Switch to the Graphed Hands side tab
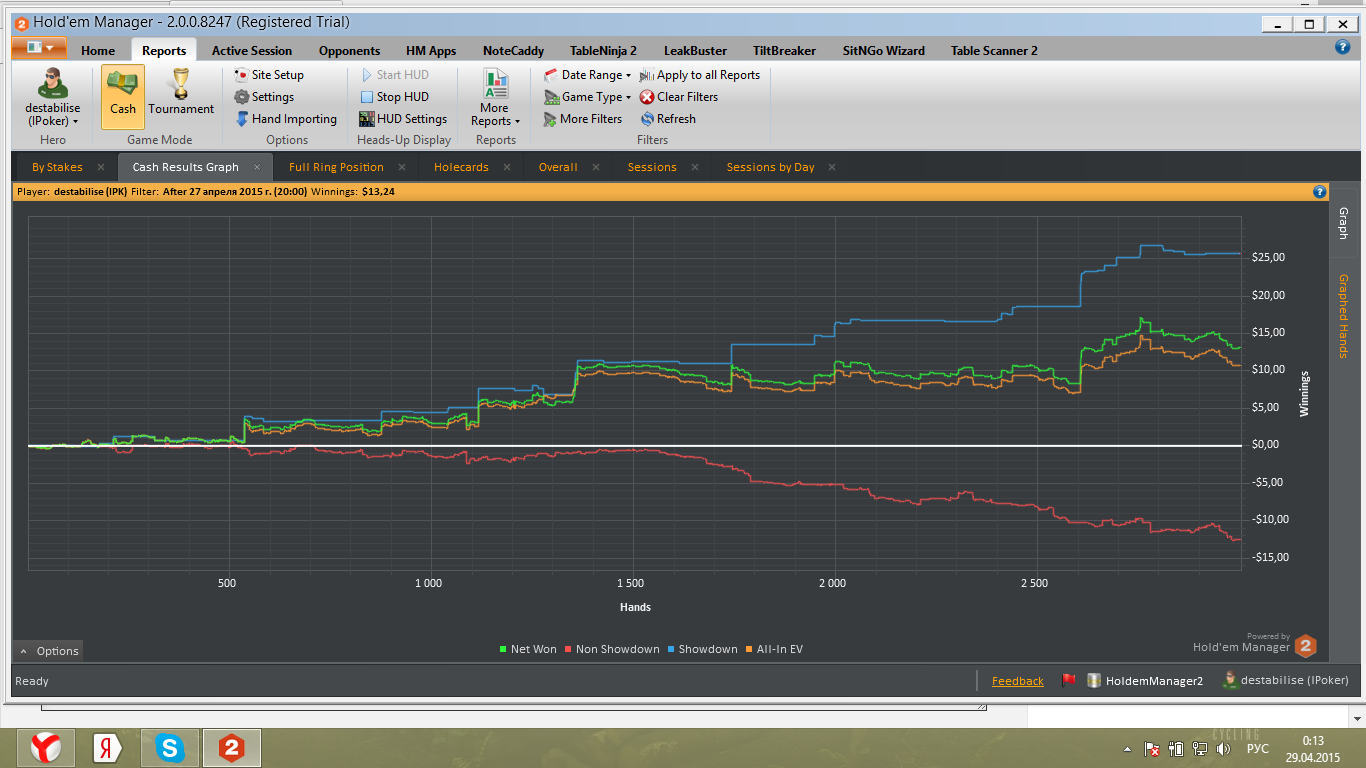The image size is (1366, 768). [1343, 316]
